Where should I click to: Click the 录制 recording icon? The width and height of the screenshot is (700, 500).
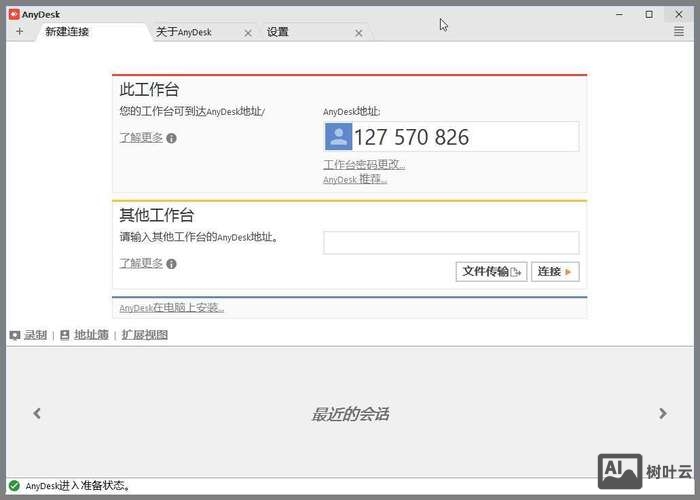pos(15,335)
